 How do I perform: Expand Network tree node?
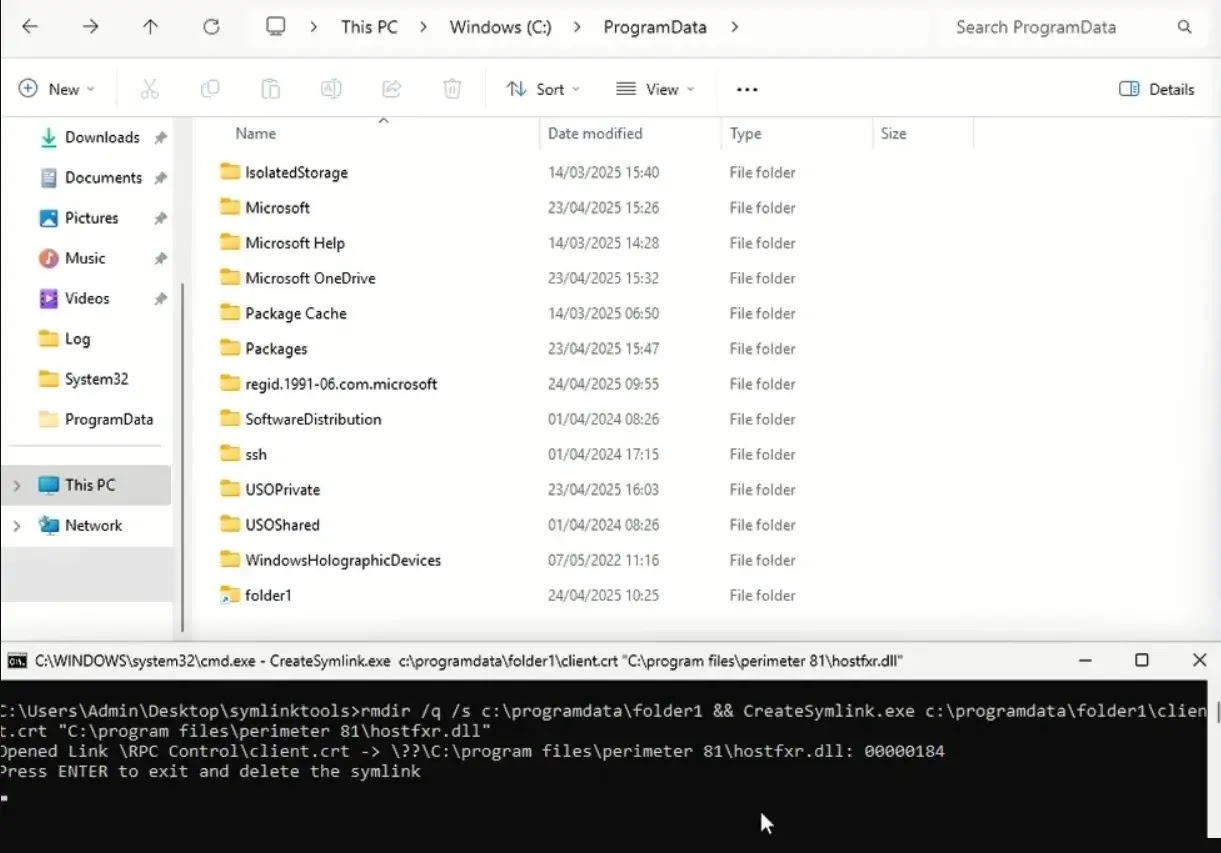pyautogui.click(x=16, y=525)
